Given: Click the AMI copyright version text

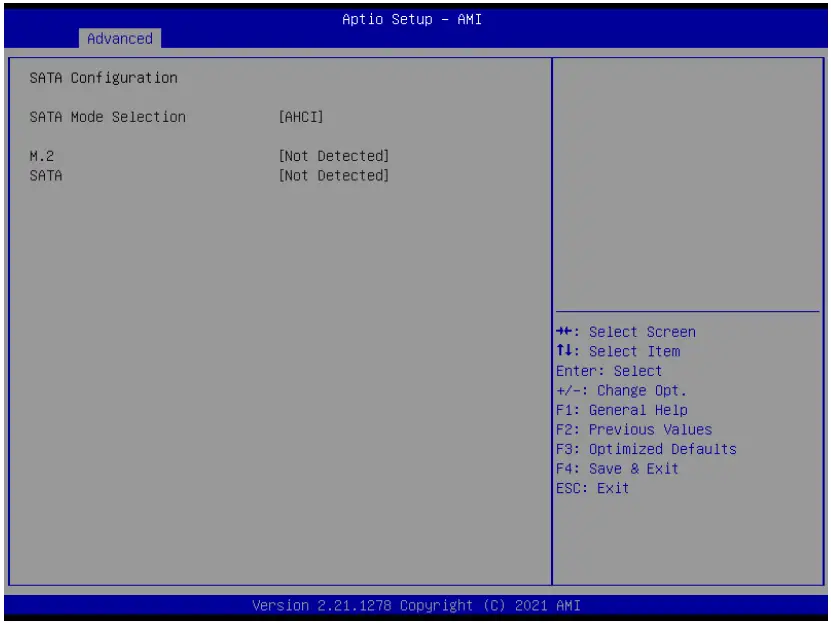Looking at the screenshot, I should [x=415, y=605].
